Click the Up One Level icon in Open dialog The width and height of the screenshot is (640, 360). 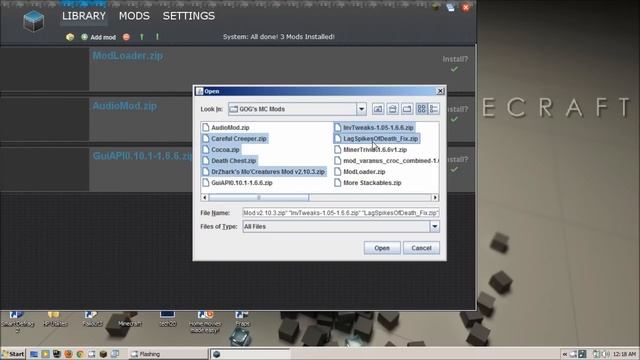378,109
